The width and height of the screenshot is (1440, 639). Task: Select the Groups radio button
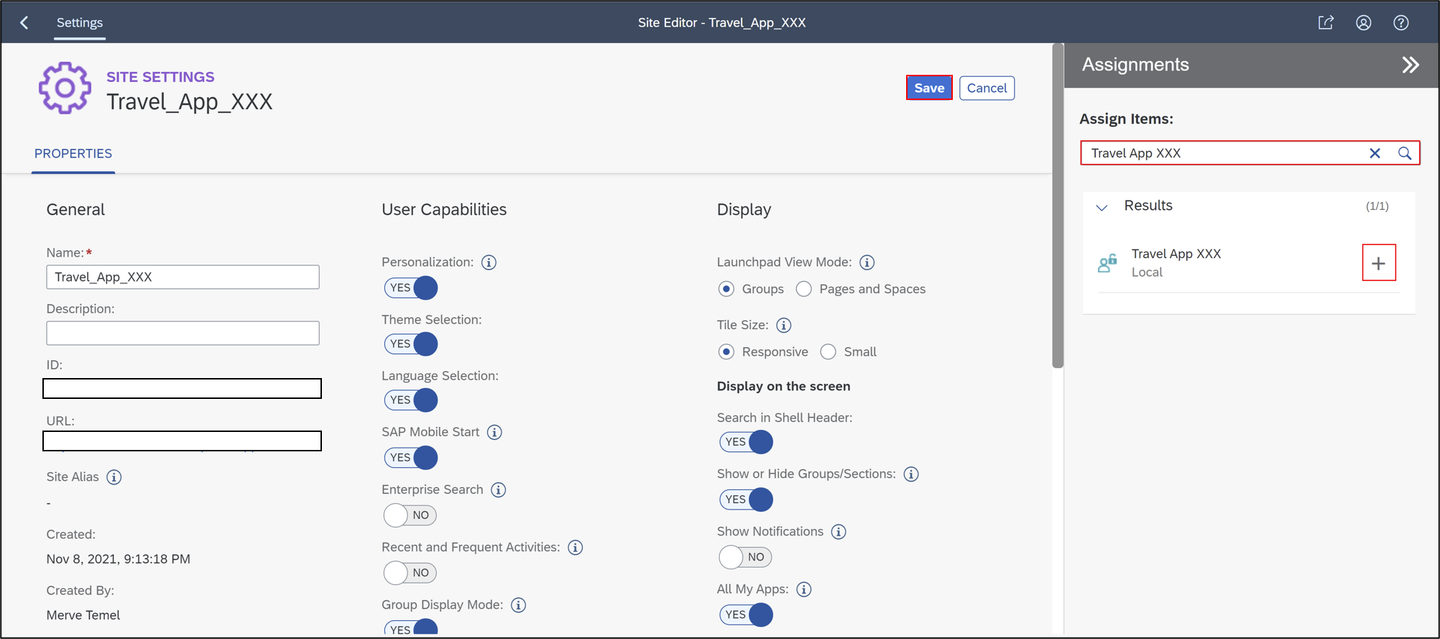pos(727,289)
